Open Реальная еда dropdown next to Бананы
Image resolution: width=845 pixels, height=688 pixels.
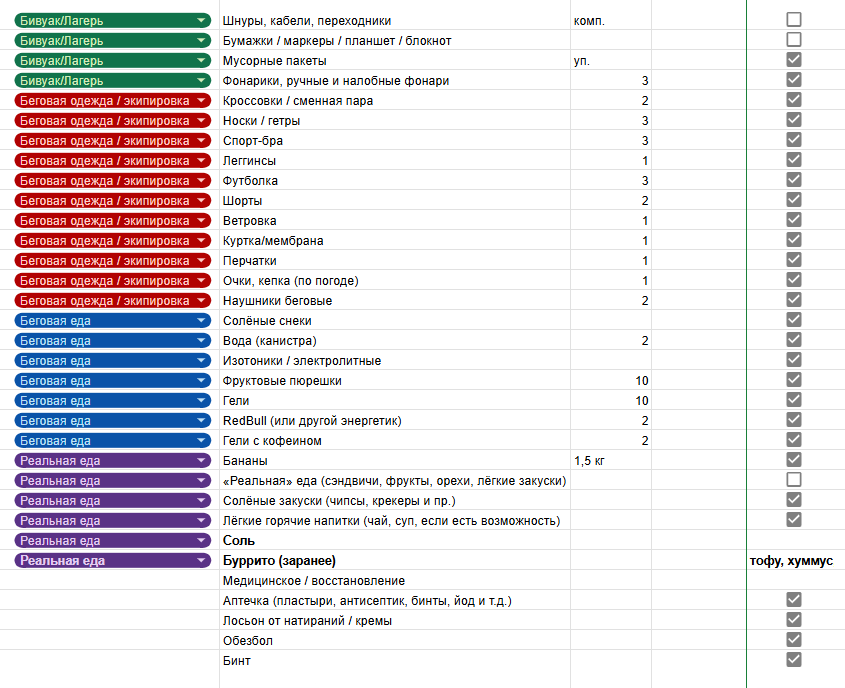[x=202, y=461]
